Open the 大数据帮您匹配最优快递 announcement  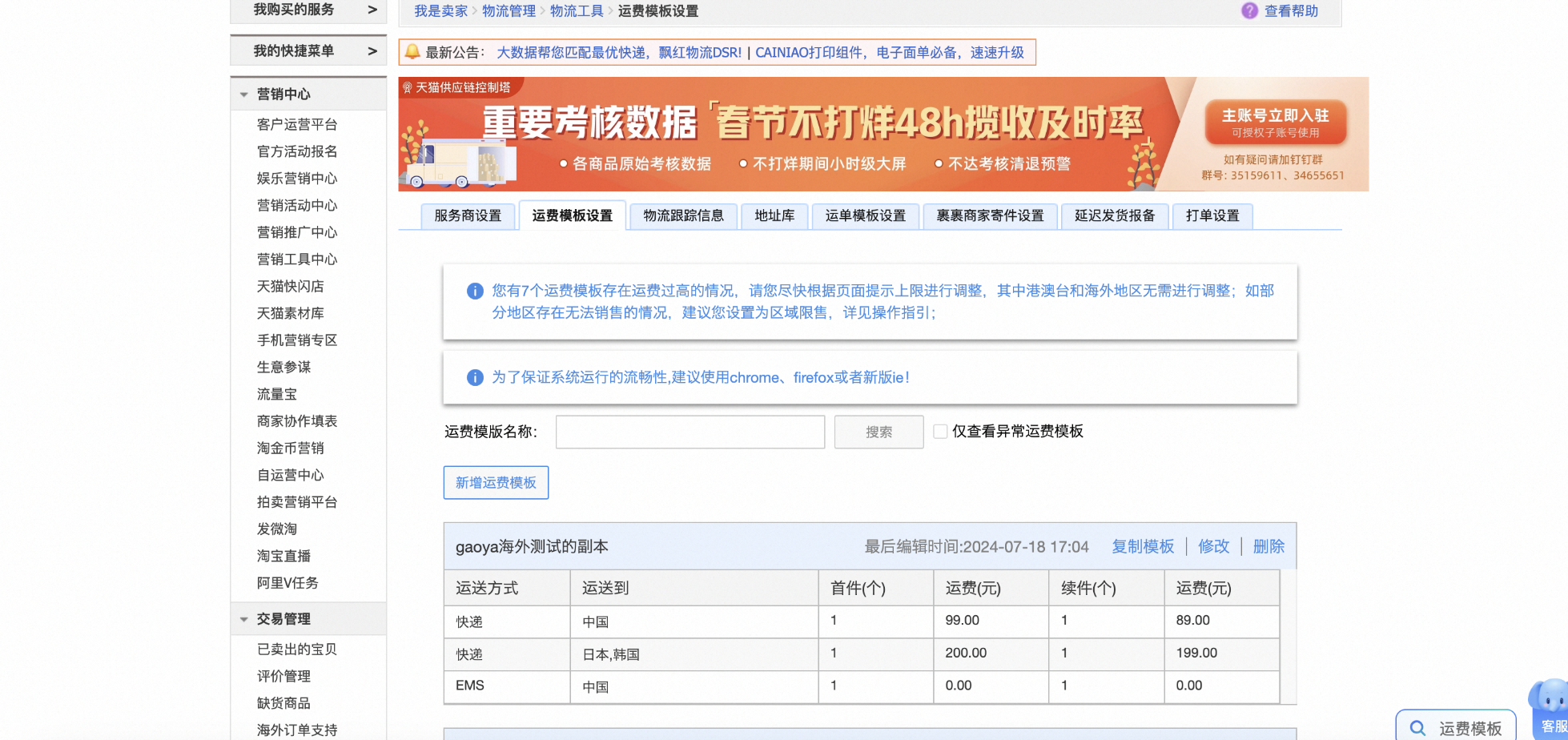(x=619, y=53)
